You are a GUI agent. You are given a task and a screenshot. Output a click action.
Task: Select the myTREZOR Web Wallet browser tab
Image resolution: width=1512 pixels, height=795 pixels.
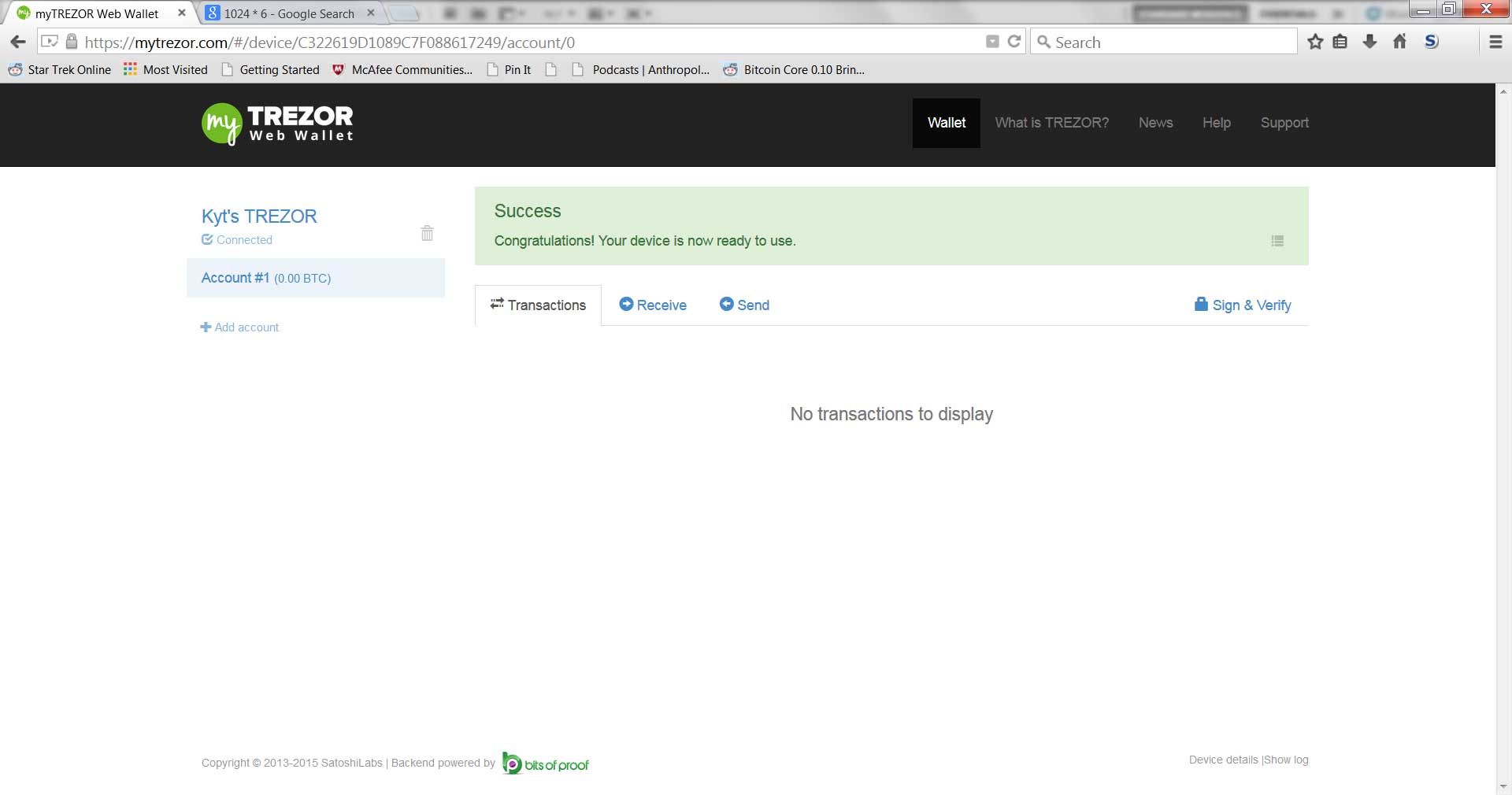[98, 13]
